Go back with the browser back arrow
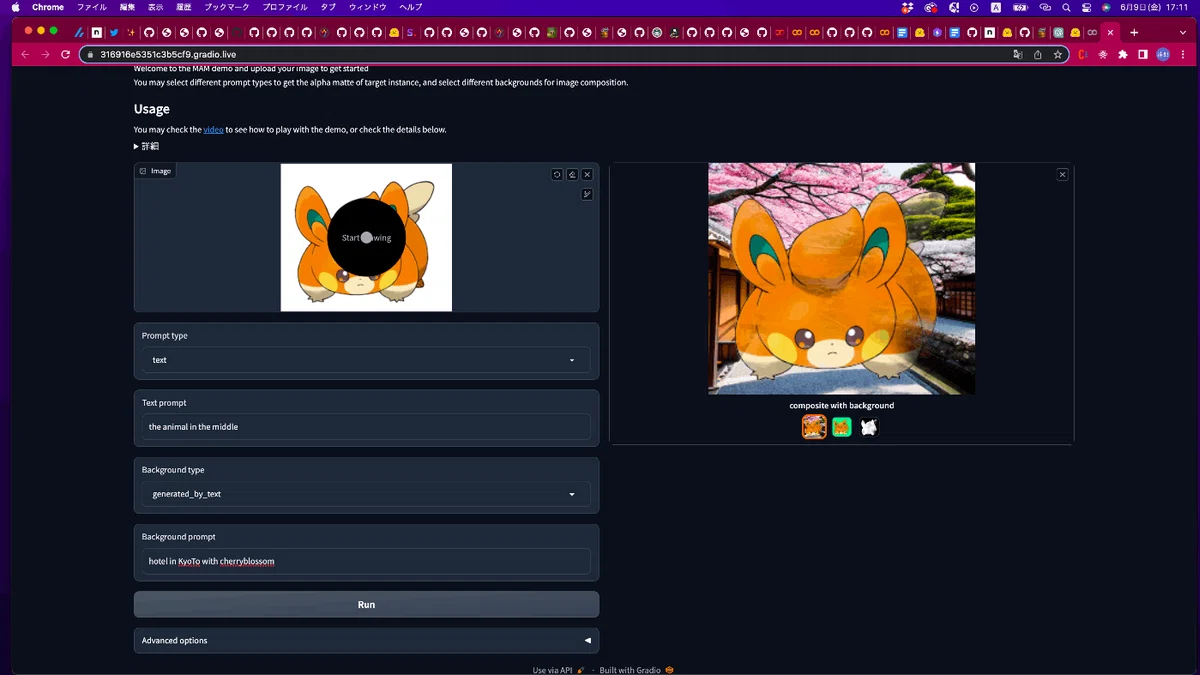Viewport: 1200px width, 675px height. [27, 54]
